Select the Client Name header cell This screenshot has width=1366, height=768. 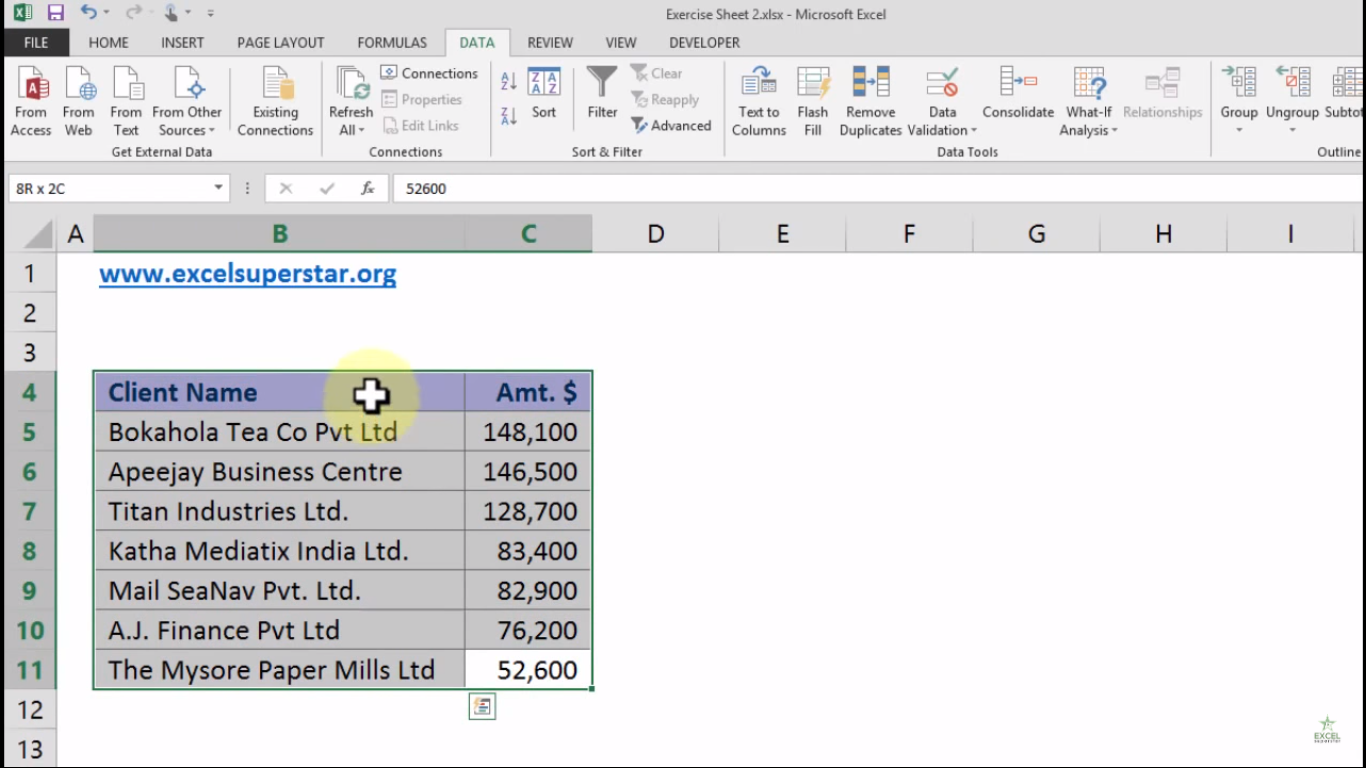click(279, 392)
